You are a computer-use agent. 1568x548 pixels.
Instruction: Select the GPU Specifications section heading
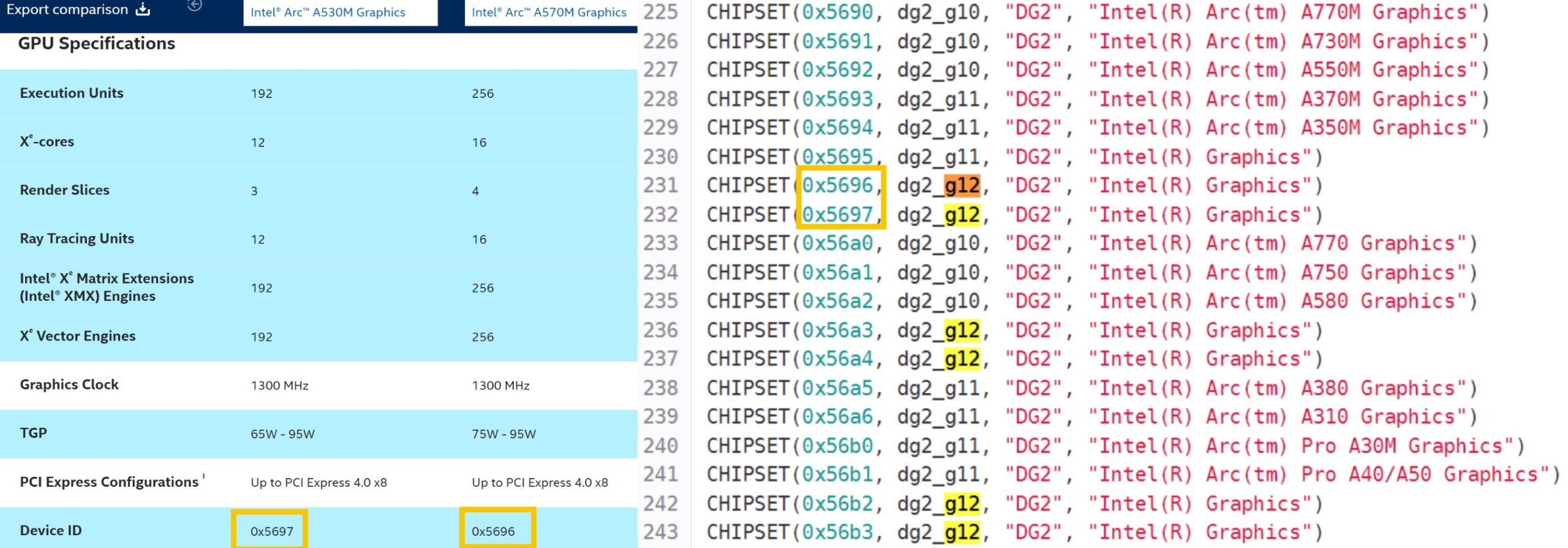97,44
